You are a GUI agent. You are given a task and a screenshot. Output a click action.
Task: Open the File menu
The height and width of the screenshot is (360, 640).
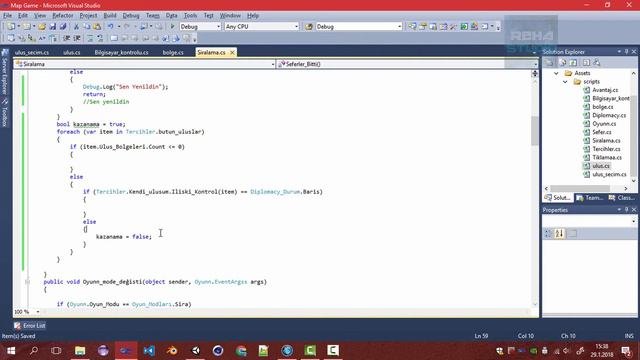click(x=7, y=16)
